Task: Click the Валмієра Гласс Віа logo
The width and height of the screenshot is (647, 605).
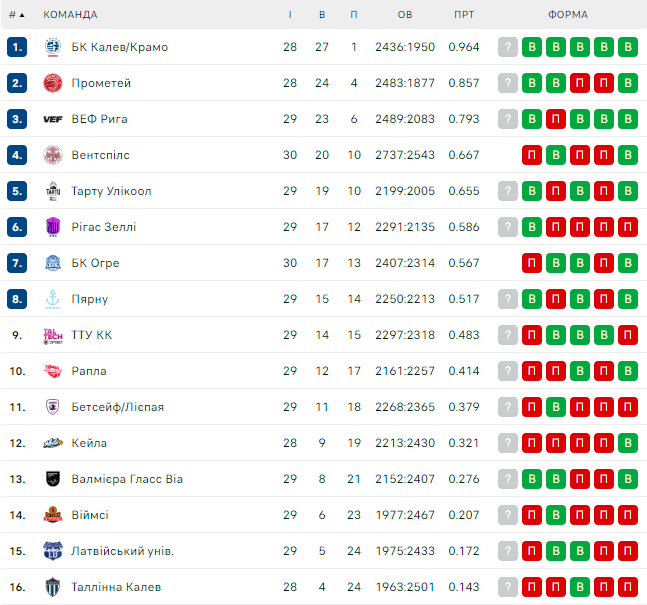Action: click(x=53, y=479)
